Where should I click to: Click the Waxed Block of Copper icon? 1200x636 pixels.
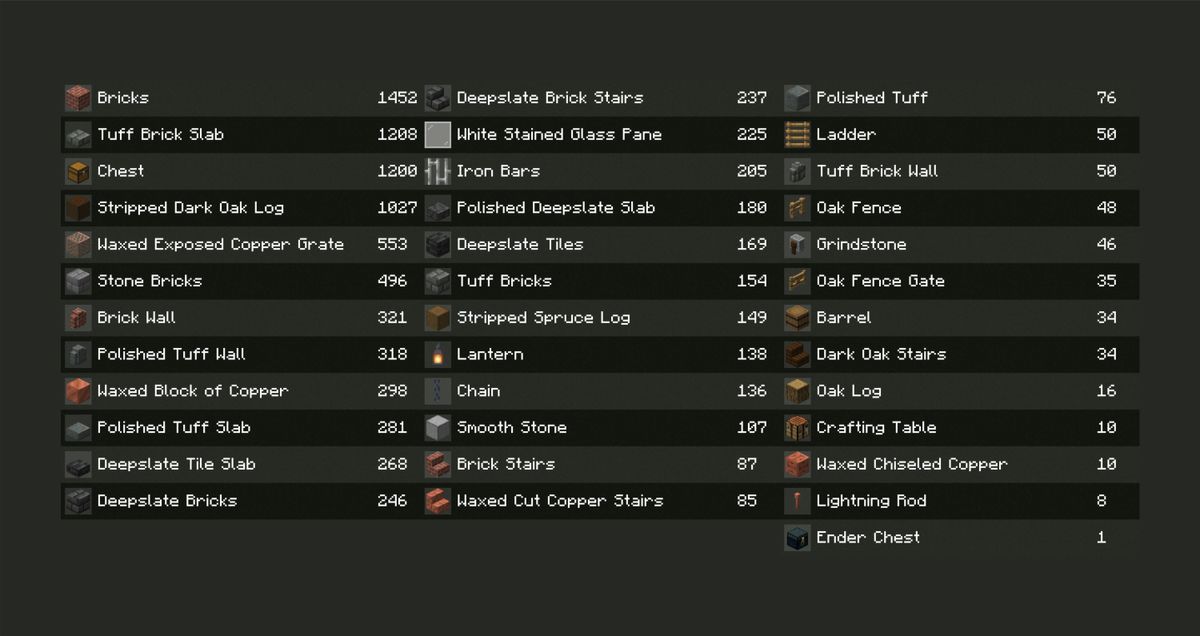(x=78, y=391)
